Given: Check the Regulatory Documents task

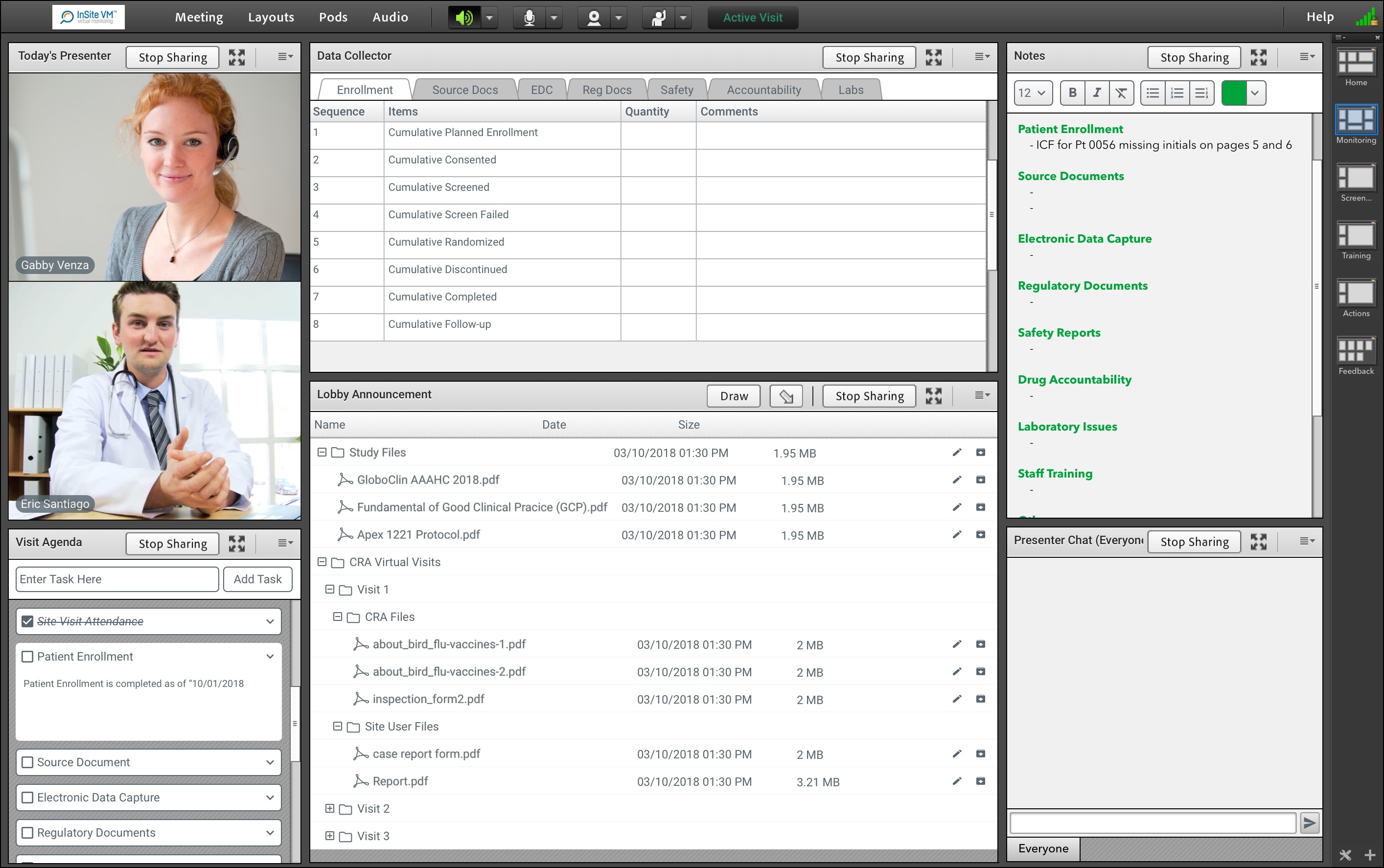Looking at the screenshot, I should 27,832.
